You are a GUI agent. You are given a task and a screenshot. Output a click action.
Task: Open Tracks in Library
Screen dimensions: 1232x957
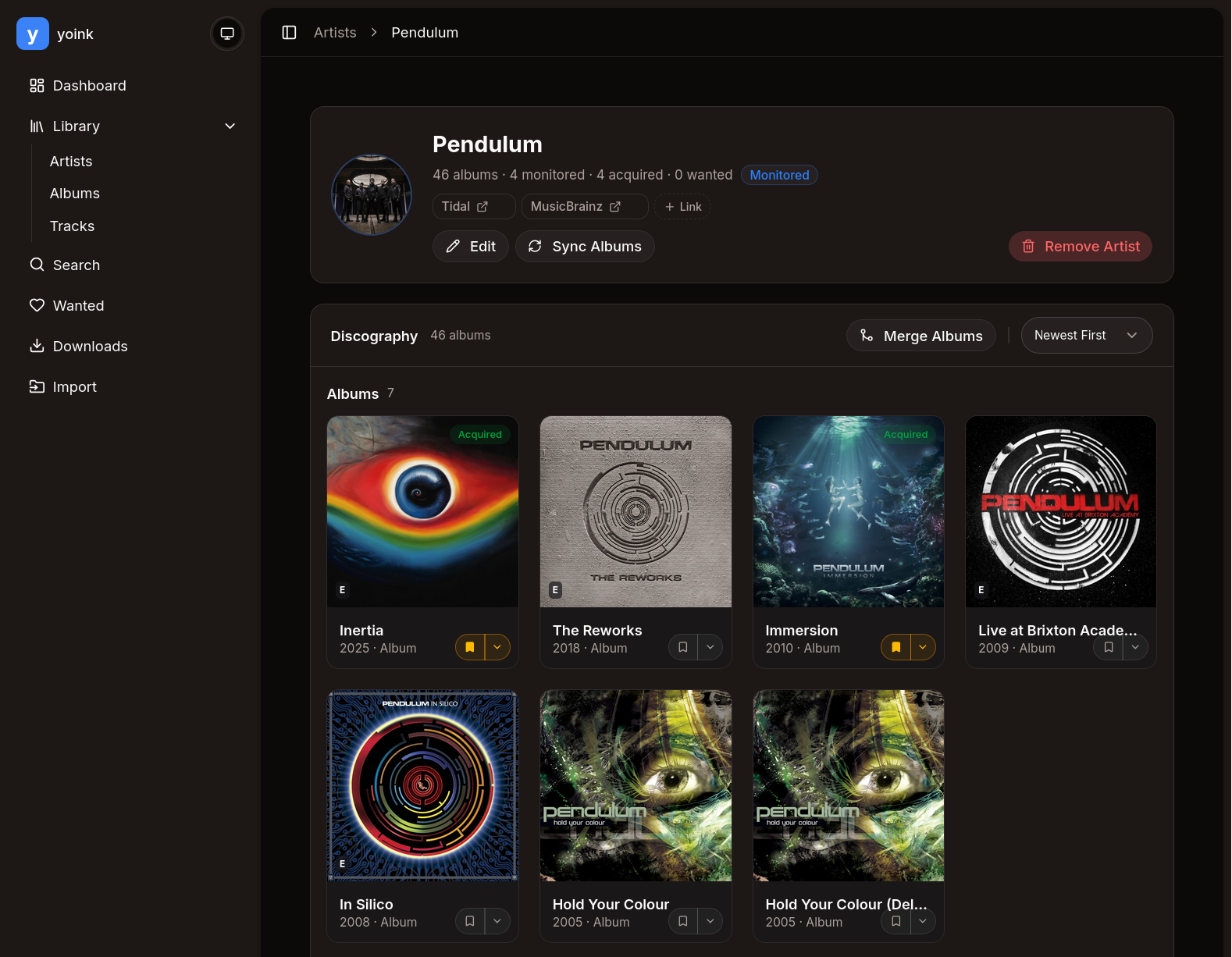point(72,226)
